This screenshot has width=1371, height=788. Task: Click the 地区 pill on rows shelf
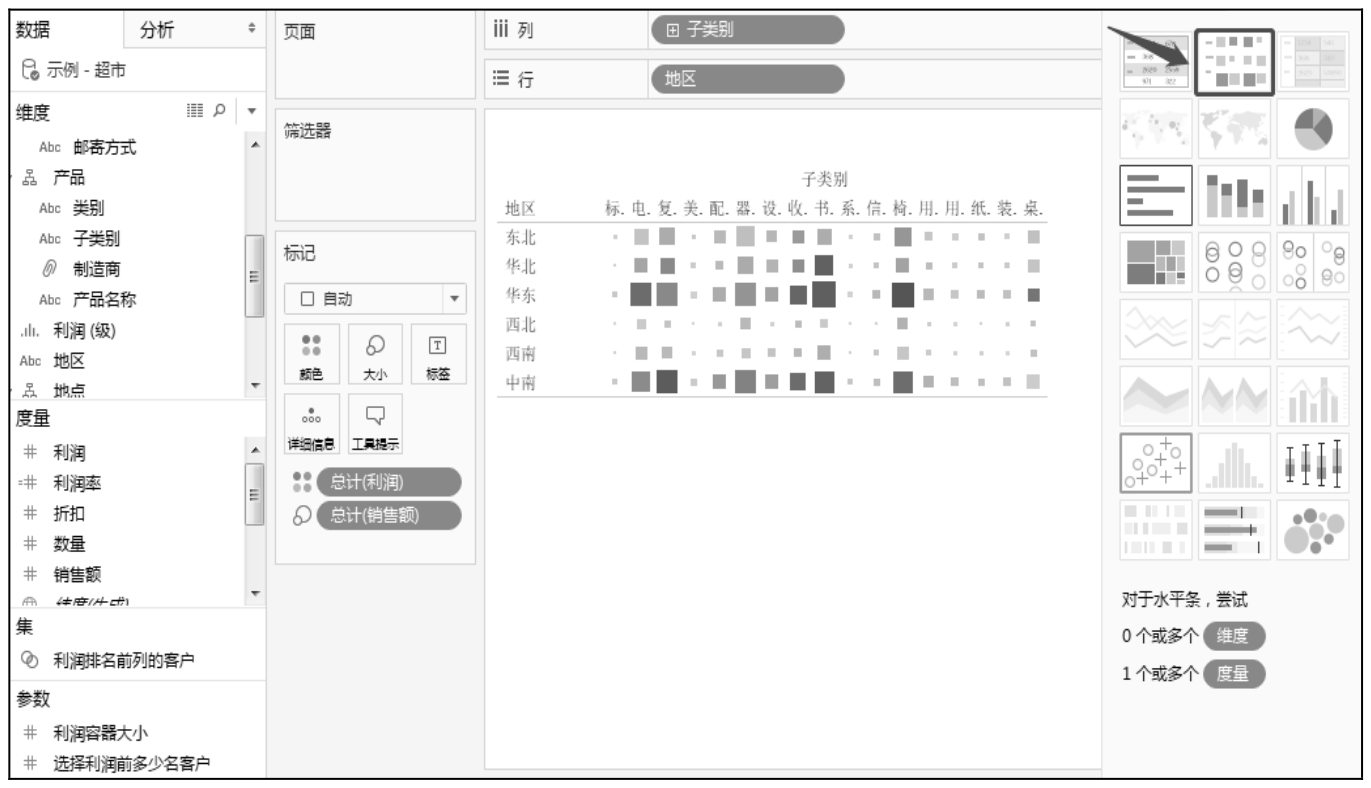point(745,79)
